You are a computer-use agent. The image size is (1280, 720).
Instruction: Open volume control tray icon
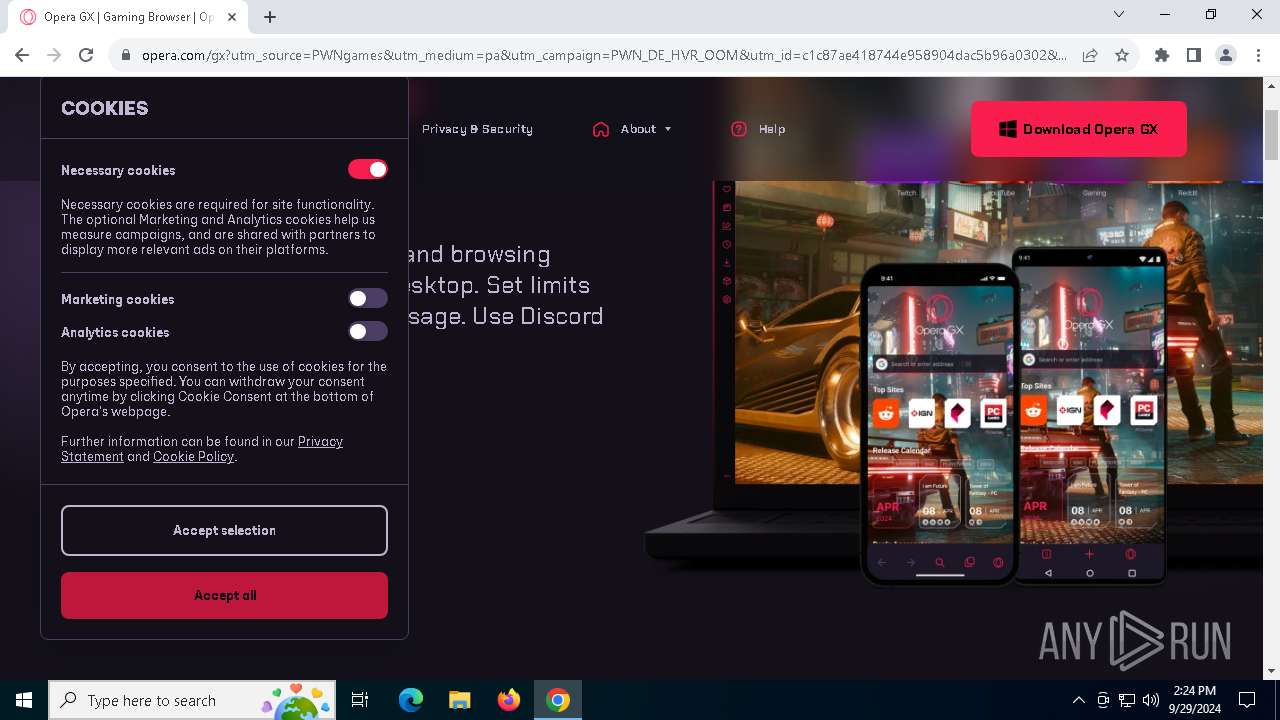(x=1151, y=700)
